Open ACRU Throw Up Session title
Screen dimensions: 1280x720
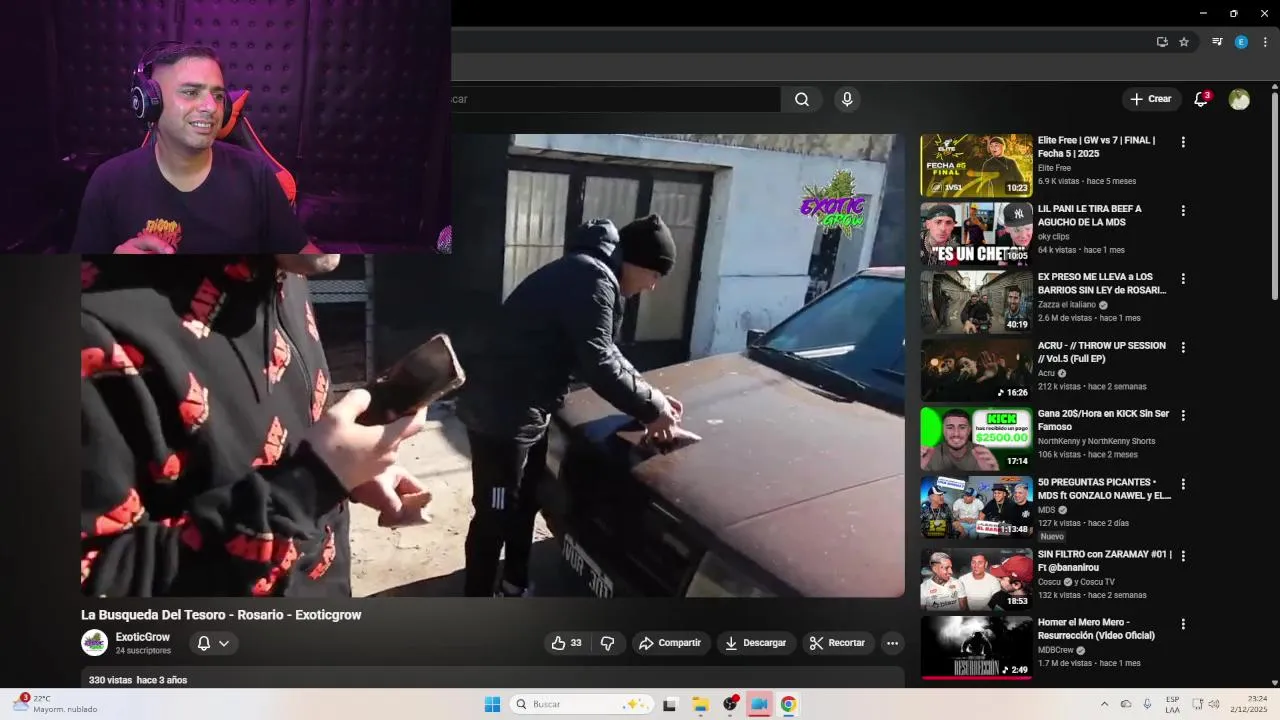click(1101, 352)
